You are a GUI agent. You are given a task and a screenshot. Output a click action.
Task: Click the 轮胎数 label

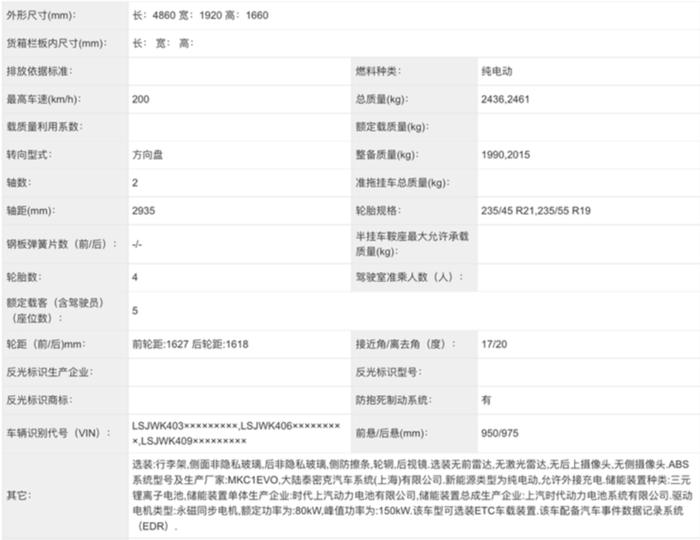coord(23,277)
